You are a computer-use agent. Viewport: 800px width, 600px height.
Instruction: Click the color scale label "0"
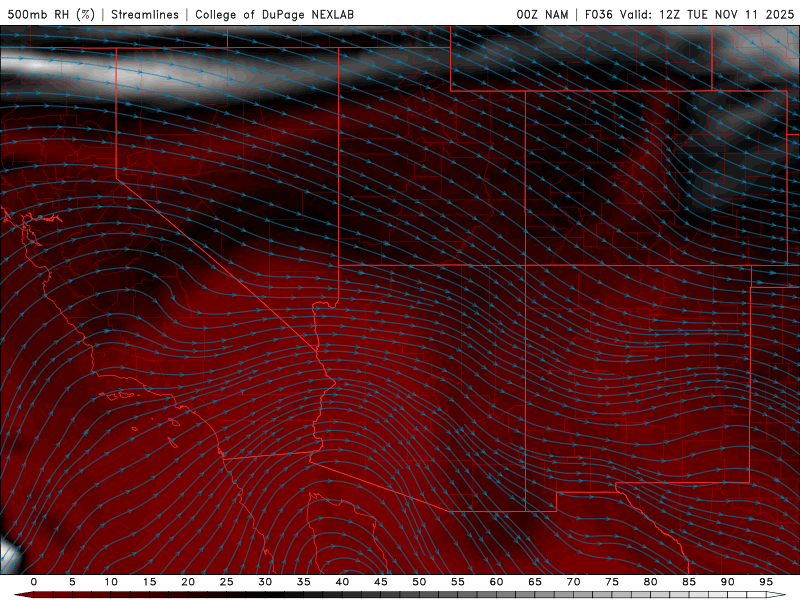click(x=34, y=582)
